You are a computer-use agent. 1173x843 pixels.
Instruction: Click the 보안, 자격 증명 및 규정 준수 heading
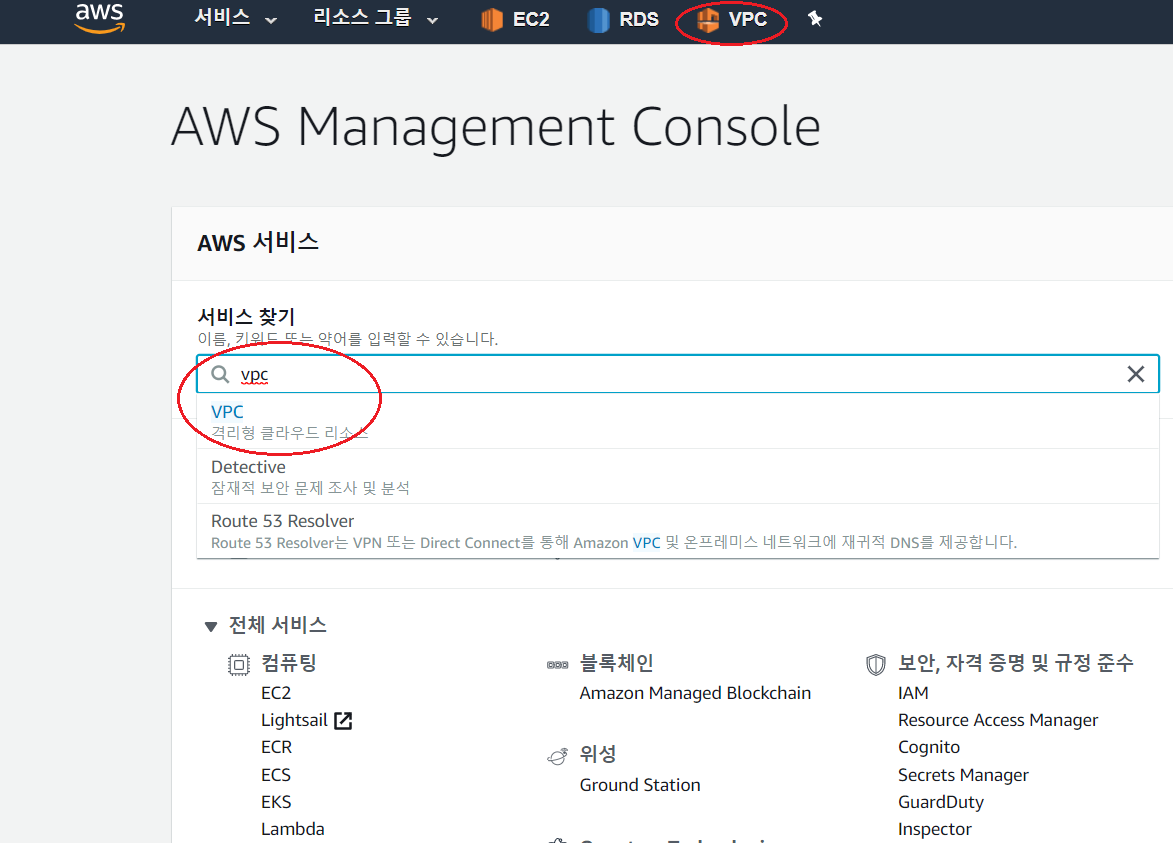(x=1015, y=663)
